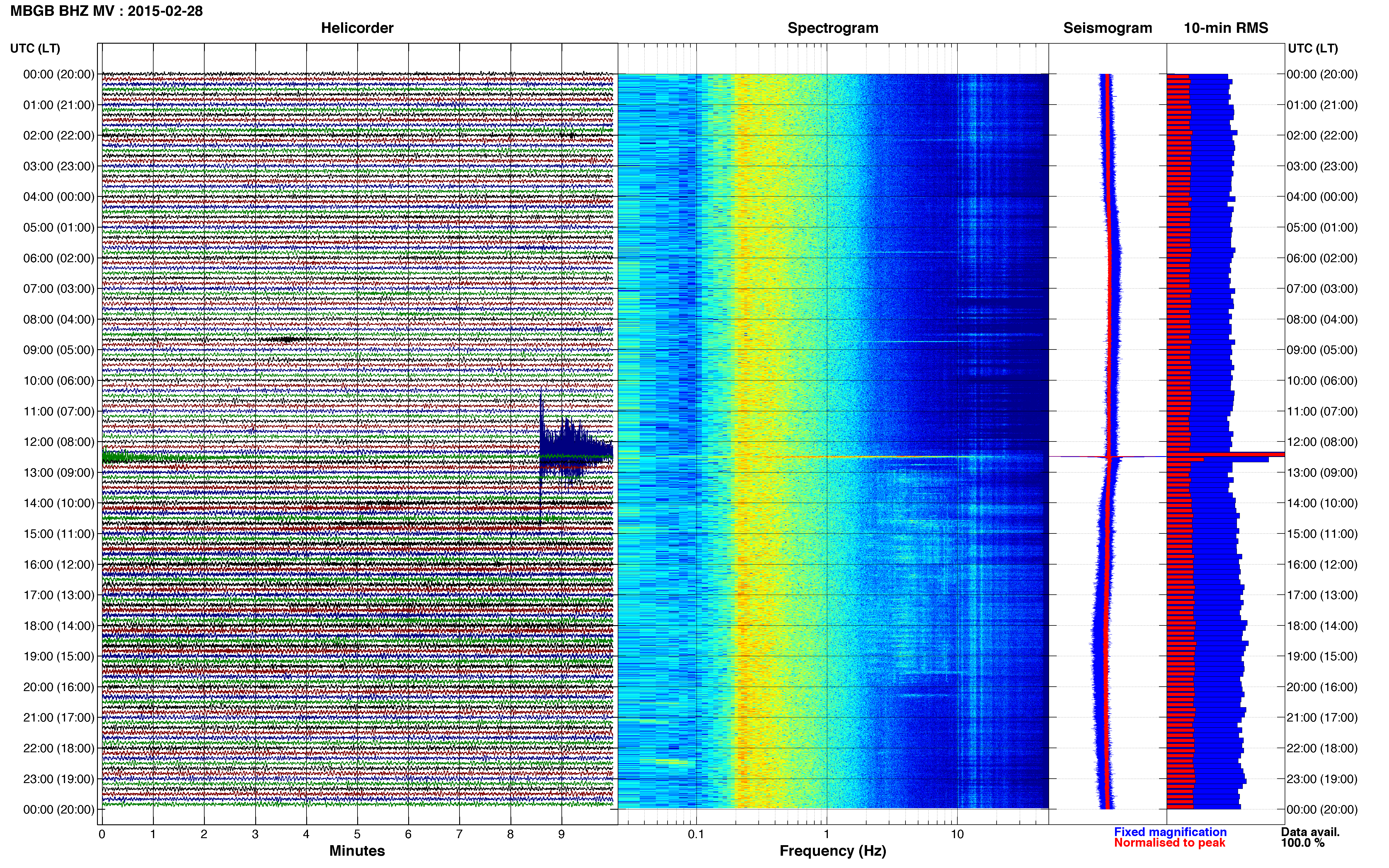Viewport: 1389px width, 868px height.
Task: Click the '09:00 (05:00)' label on the left axis
Action: [x=59, y=350]
